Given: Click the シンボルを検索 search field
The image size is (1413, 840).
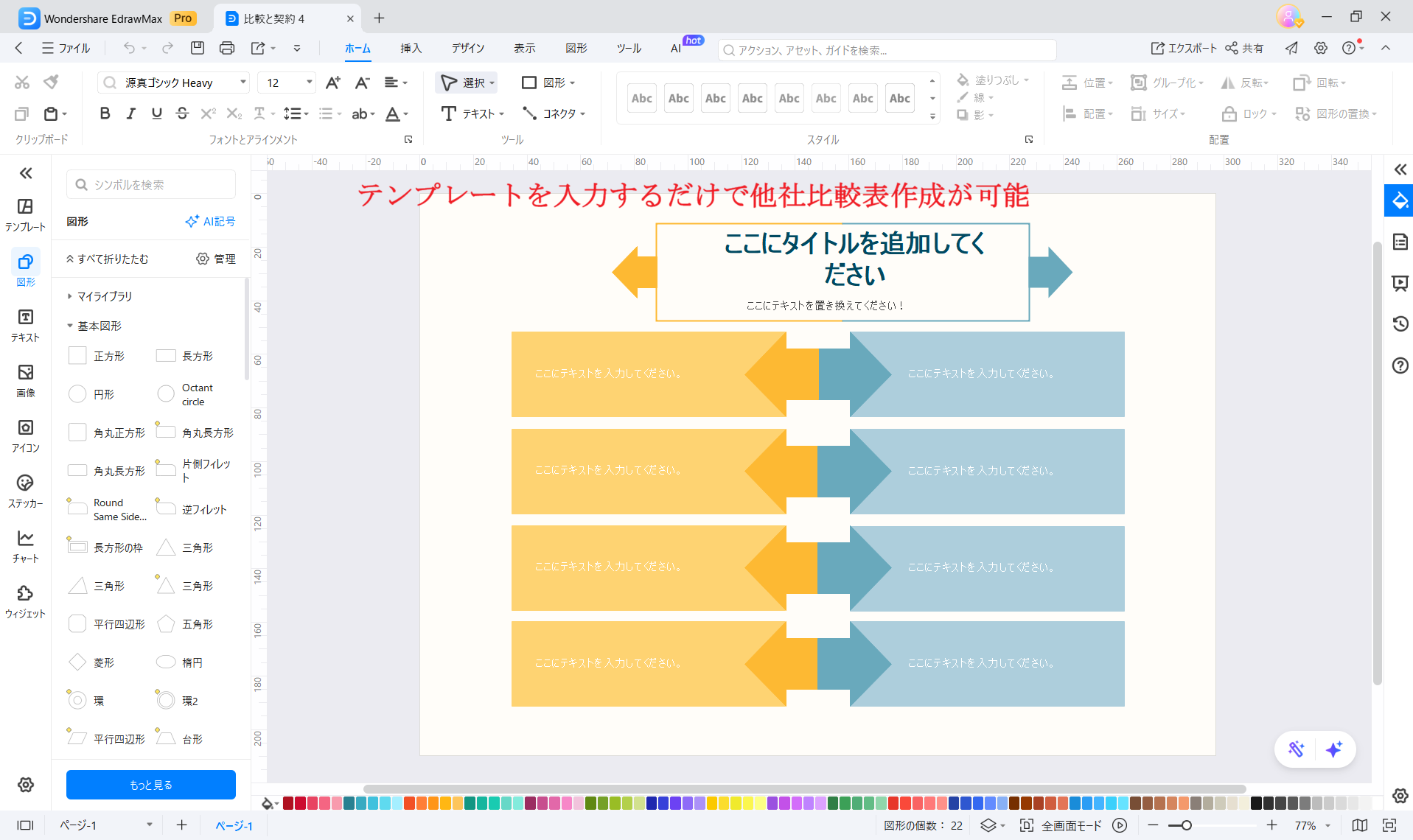Looking at the screenshot, I should [151, 184].
